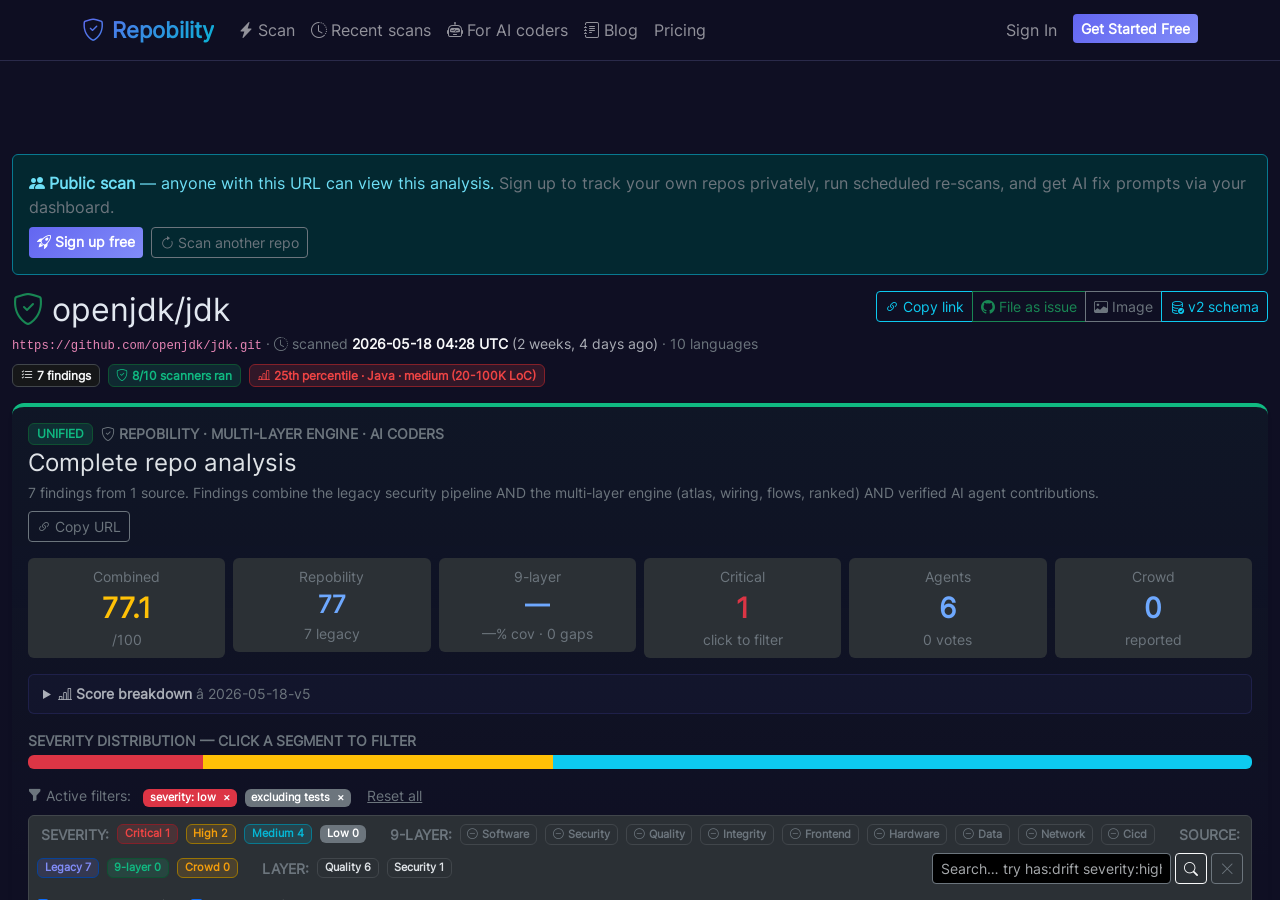This screenshot has height=900, width=1280.
Task: Click the UNIFIED badge
Action: pos(60,434)
